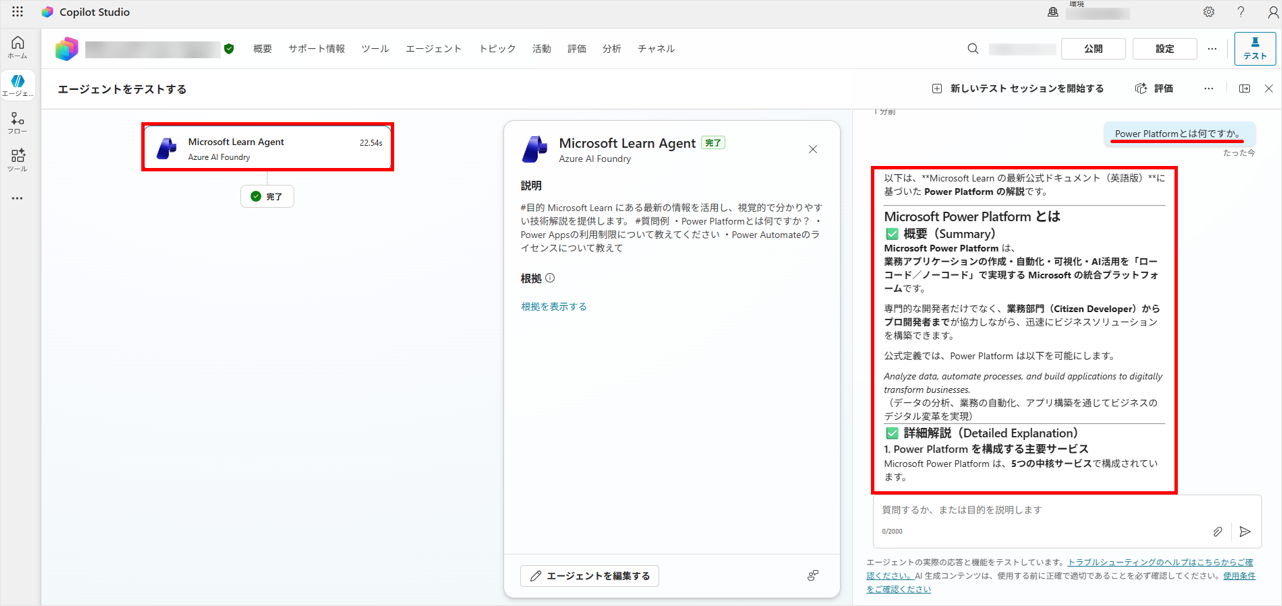Go to Home in left sidebar
Image resolution: width=1282 pixels, height=606 pixels.
[17, 47]
